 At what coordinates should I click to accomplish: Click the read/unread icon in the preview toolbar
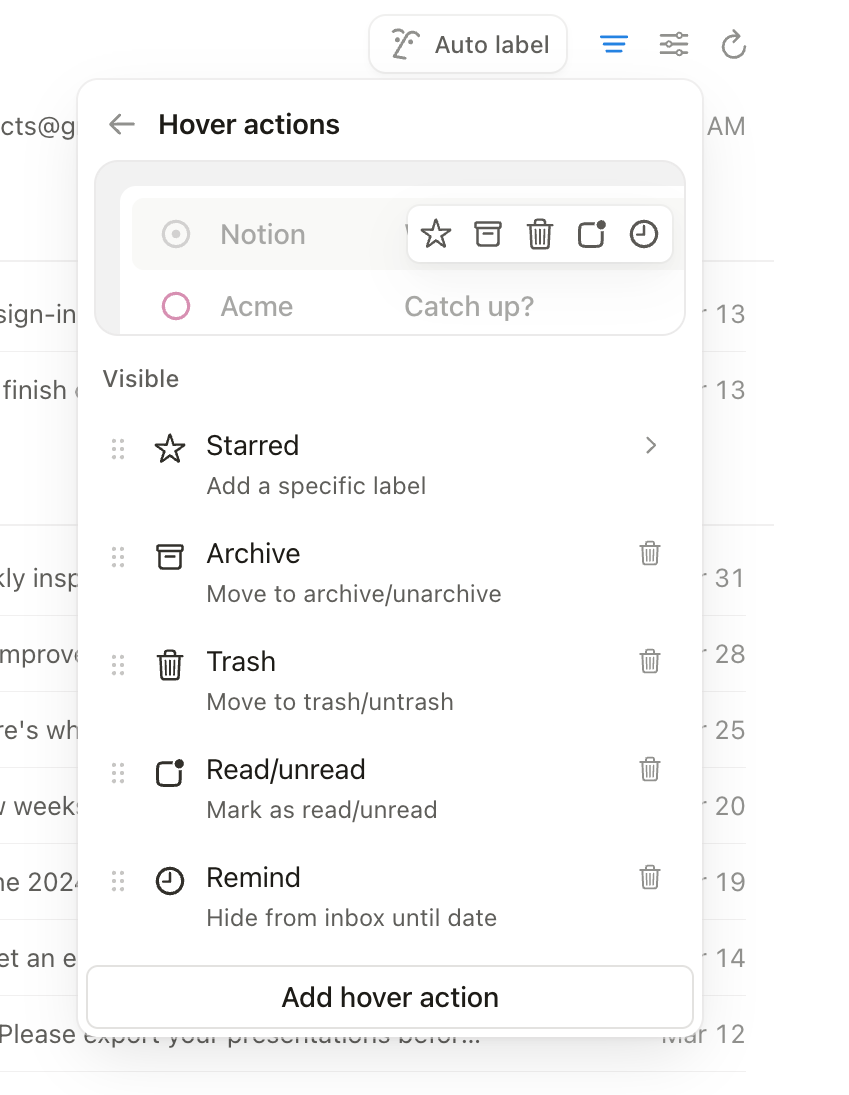pos(591,234)
